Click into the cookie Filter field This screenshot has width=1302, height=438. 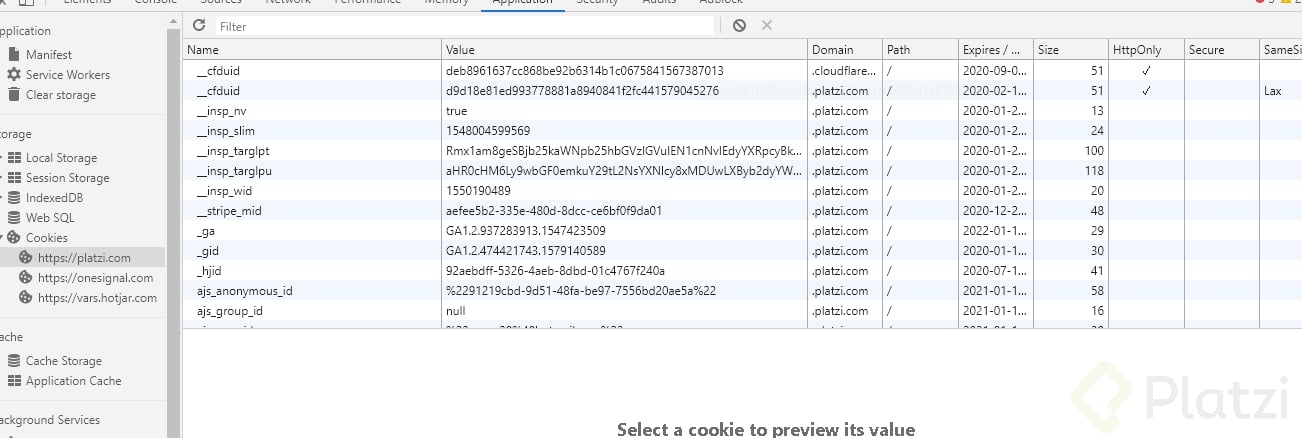464,26
